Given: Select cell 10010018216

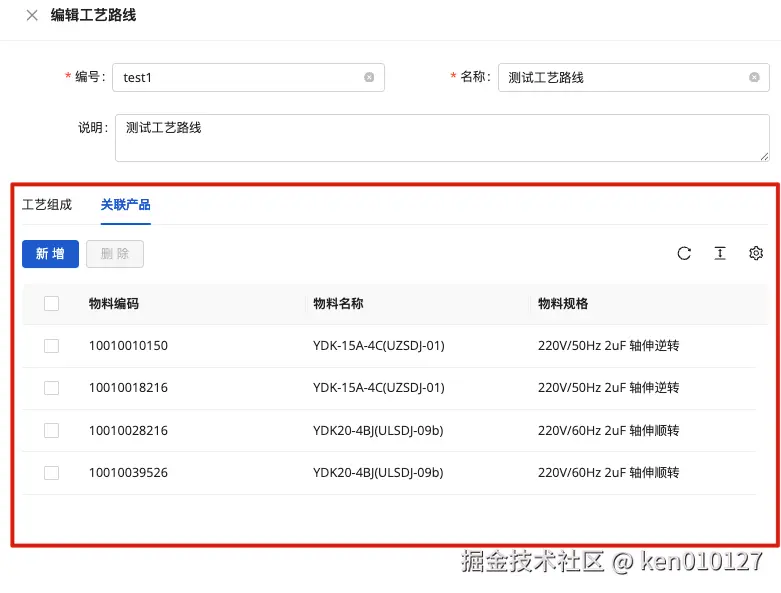Looking at the screenshot, I should point(129,388).
